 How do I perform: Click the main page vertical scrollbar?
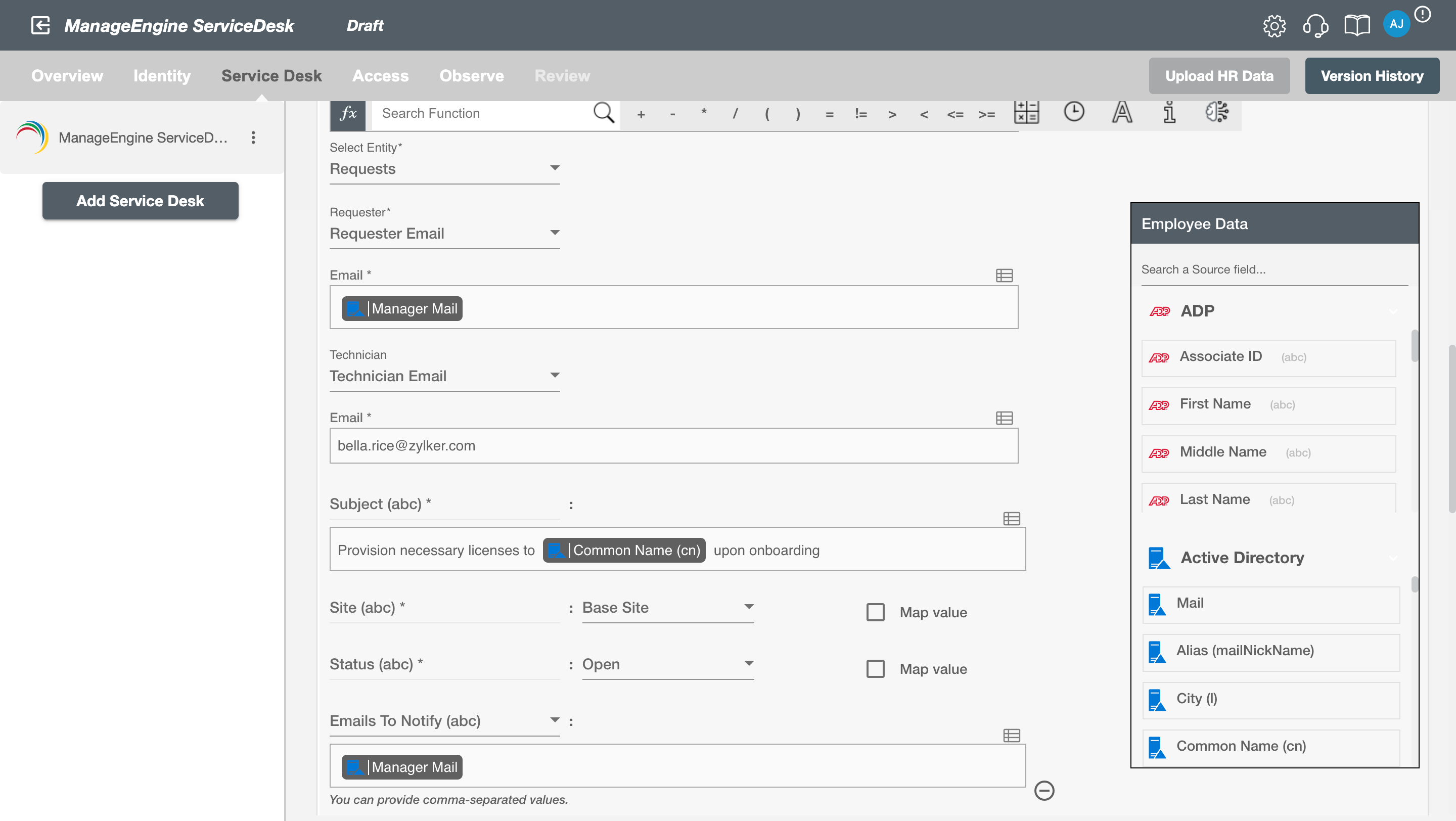[1451, 428]
